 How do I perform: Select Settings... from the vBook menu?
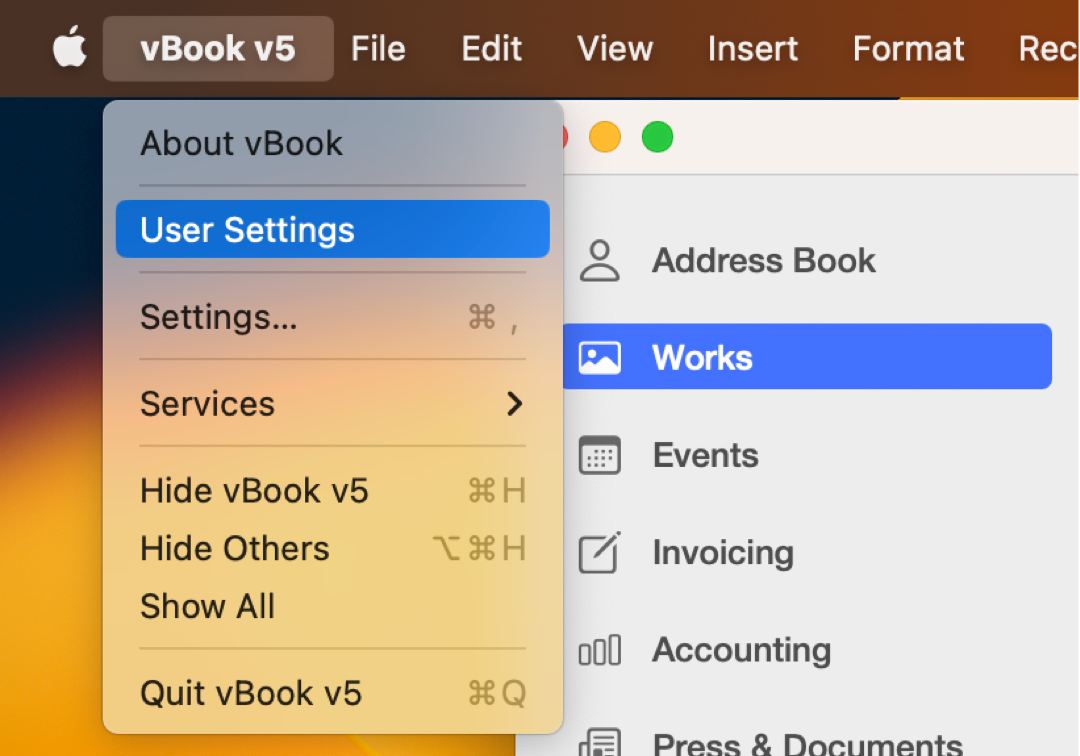click(218, 317)
